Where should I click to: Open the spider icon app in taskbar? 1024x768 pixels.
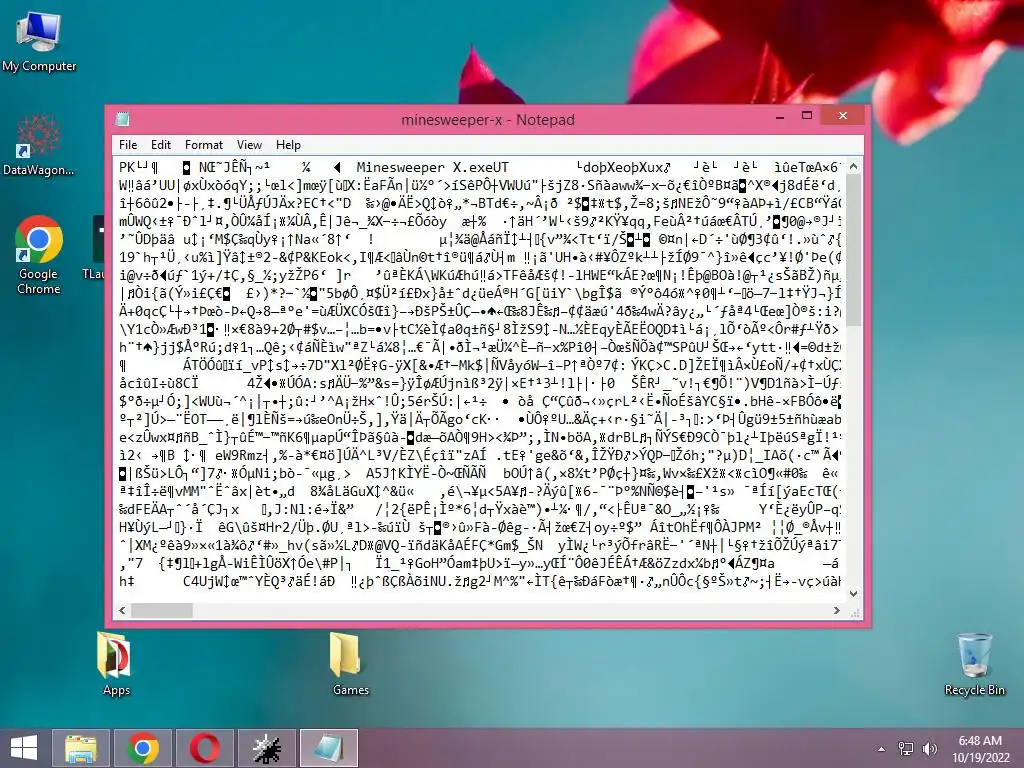(x=267, y=748)
